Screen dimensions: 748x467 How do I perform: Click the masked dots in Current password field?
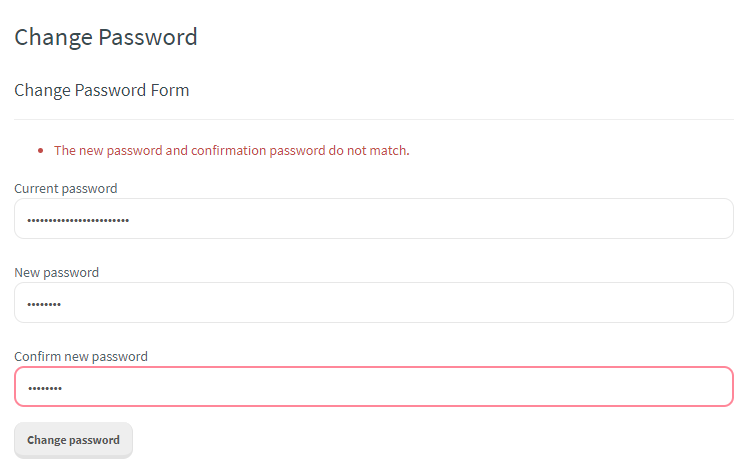[78, 220]
